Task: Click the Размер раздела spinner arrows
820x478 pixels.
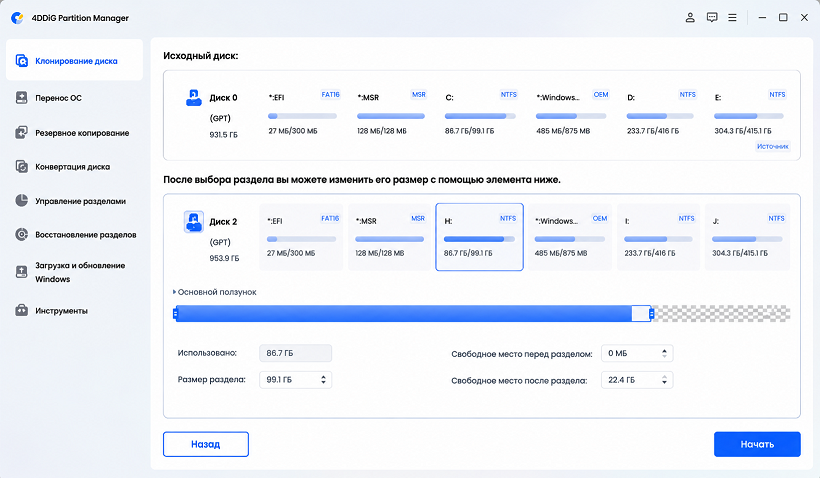Action: 323,380
